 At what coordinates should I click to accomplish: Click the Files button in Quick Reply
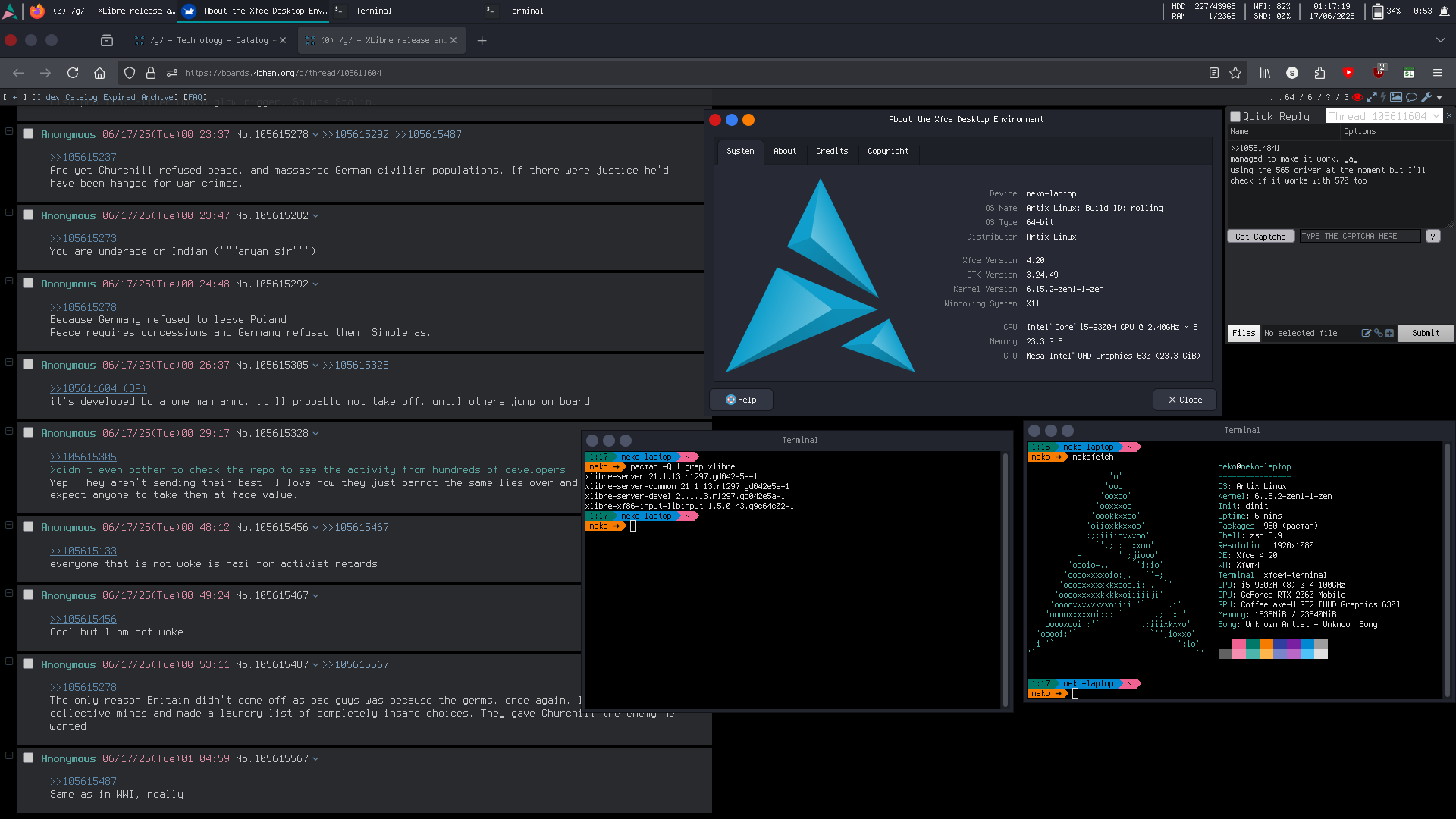[1244, 333]
